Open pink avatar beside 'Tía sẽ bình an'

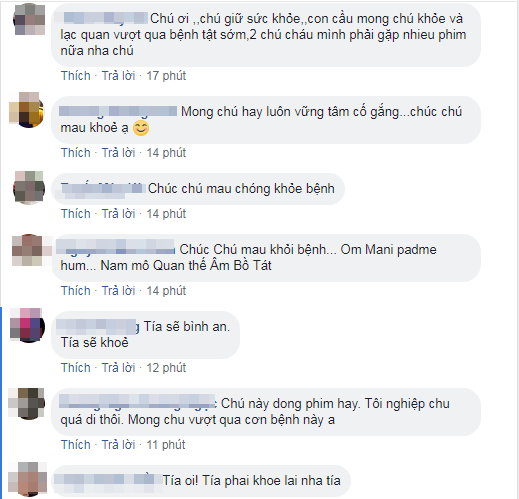(x=28, y=325)
